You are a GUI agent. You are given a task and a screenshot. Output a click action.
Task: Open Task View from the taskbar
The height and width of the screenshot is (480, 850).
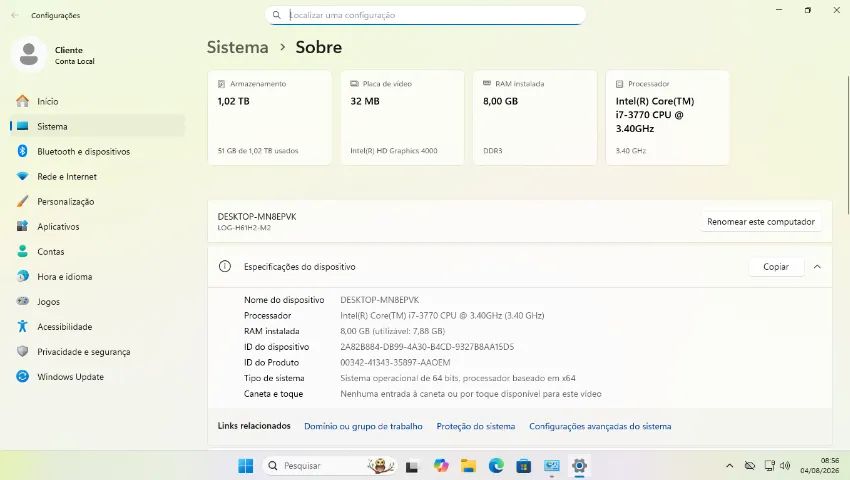412,465
